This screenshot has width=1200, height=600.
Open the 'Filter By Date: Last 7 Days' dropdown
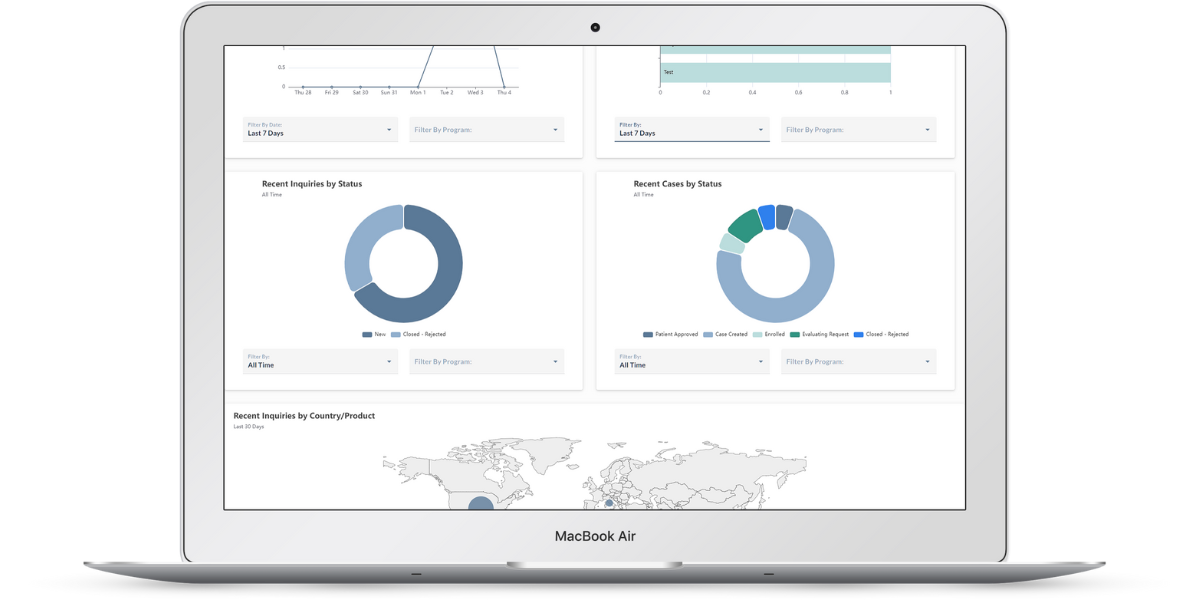[x=320, y=129]
